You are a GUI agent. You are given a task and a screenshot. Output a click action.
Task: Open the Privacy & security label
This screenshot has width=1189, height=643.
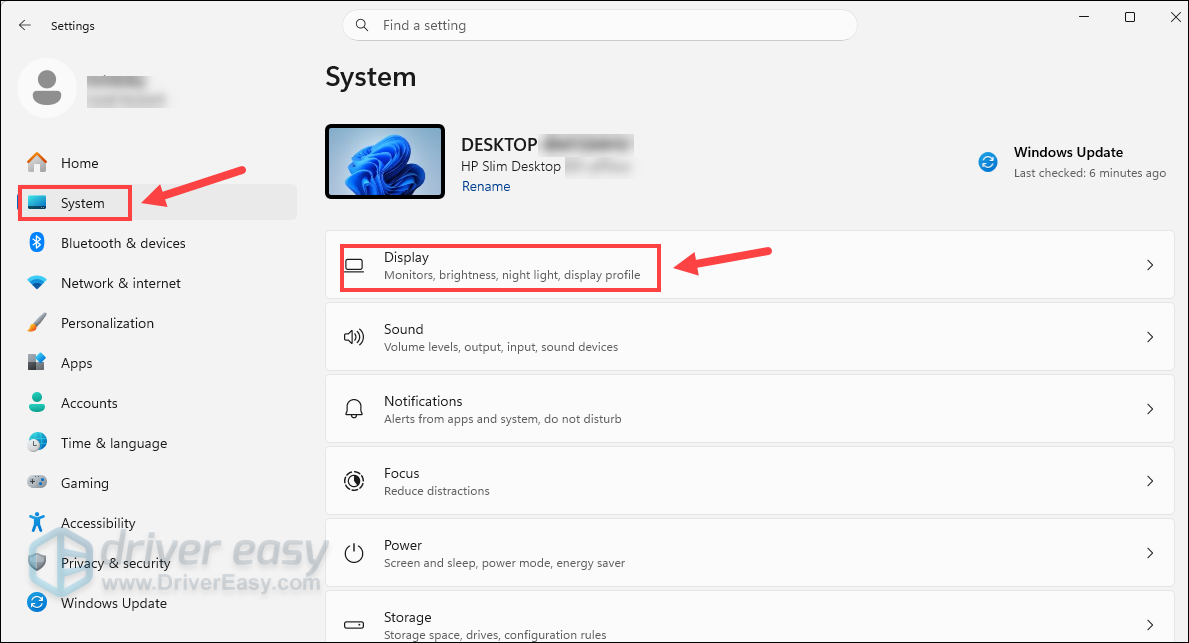(115, 563)
